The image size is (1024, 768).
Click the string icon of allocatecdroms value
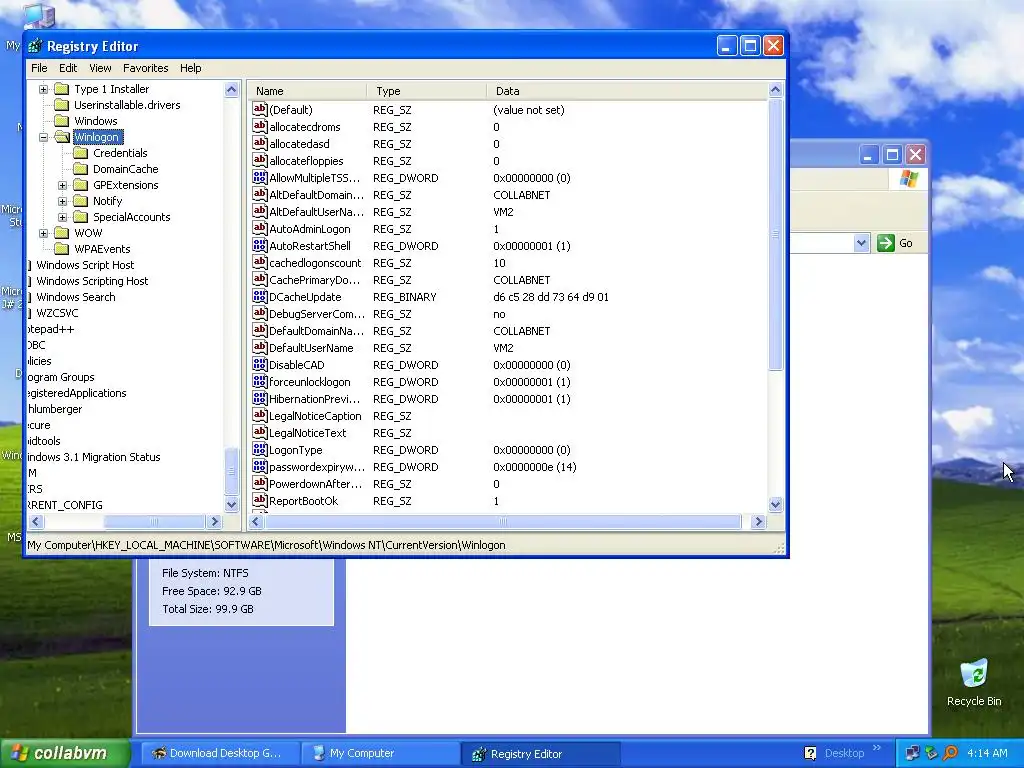(260, 127)
